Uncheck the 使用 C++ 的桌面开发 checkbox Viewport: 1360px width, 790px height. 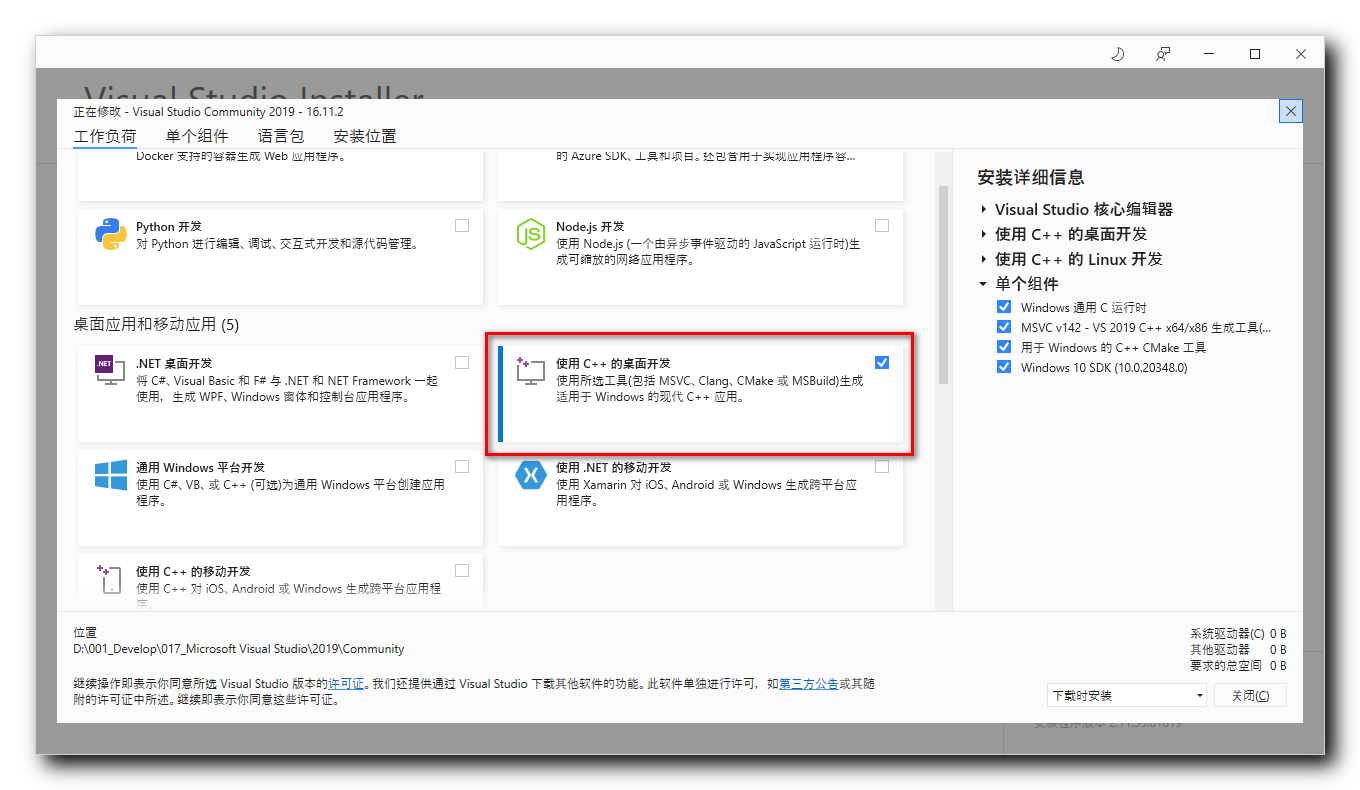[882, 362]
